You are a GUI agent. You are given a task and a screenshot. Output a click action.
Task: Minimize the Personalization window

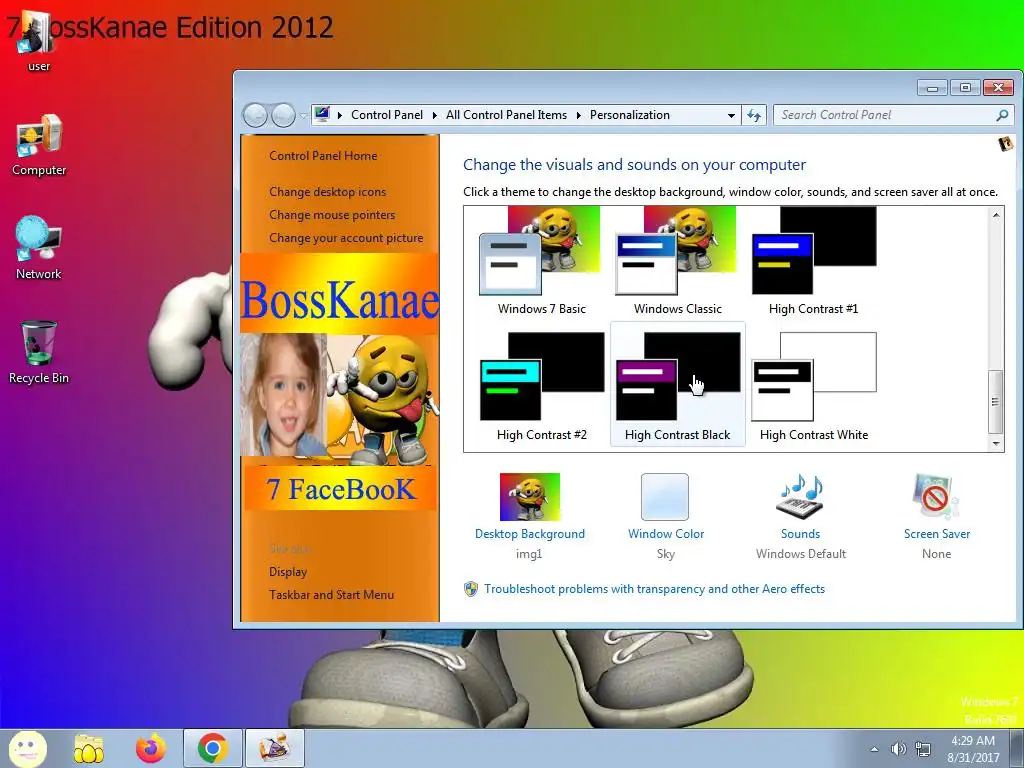[x=933, y=88]
